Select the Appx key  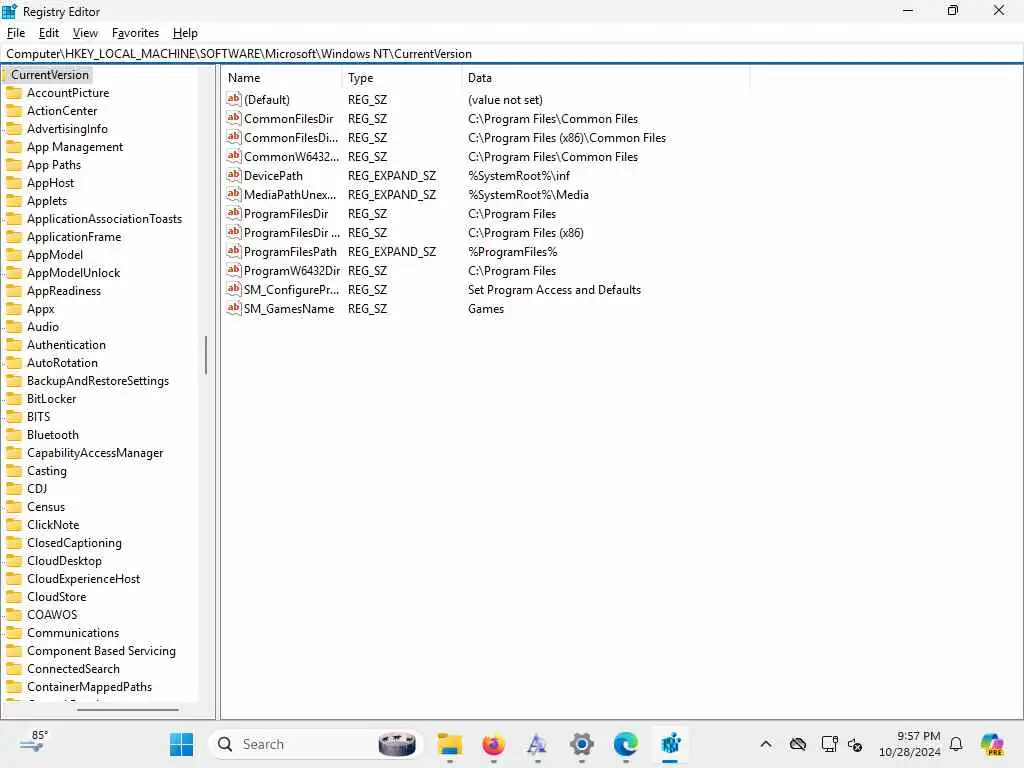(40, 309)
